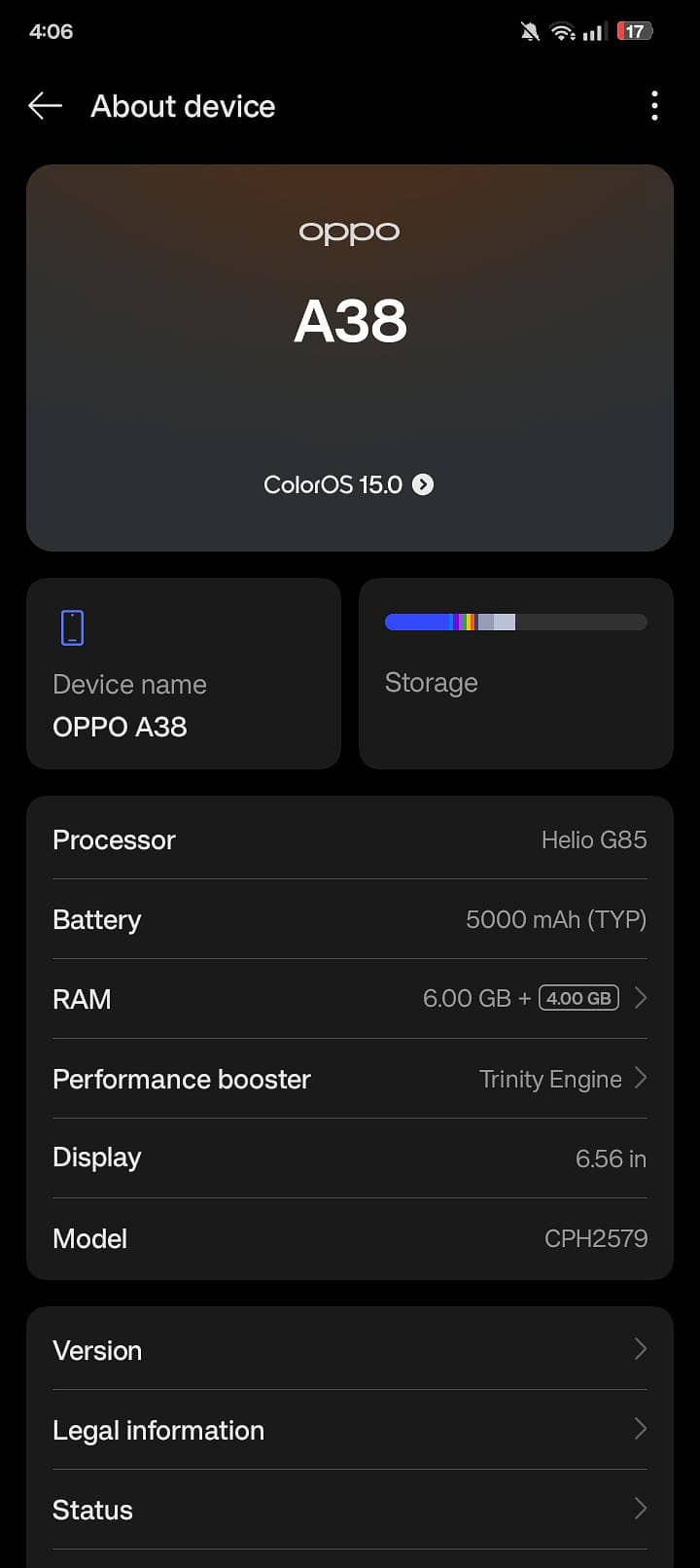
Task: Expand RAM details with its chevron
Action: [641, 998]
